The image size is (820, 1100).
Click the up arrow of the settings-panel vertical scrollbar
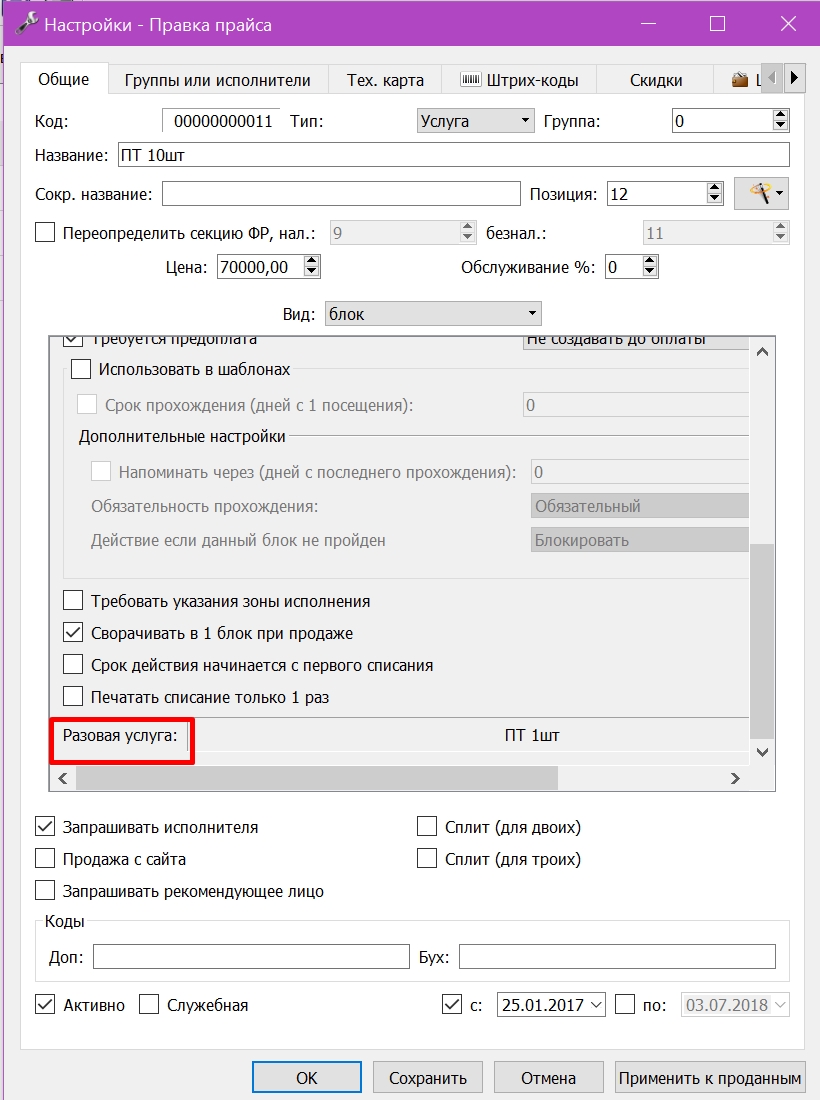[762, 352]
